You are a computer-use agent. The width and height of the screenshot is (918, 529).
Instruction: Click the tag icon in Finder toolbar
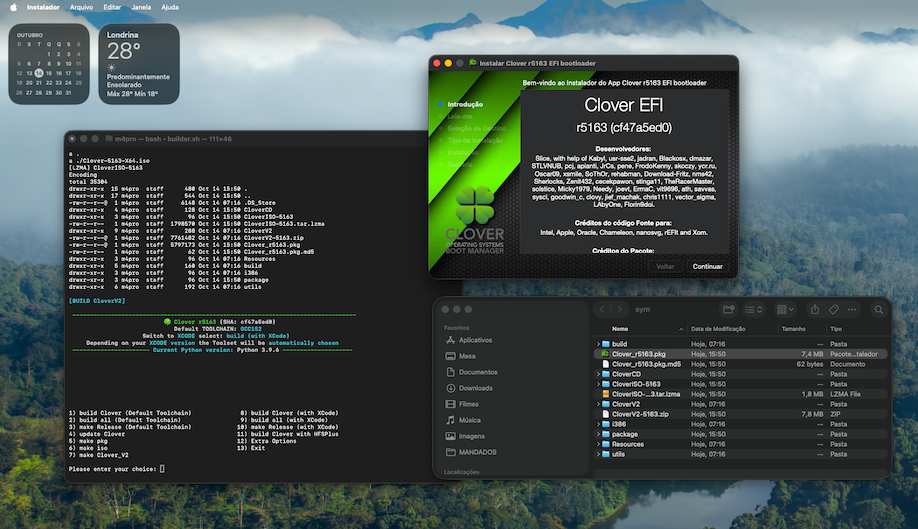[834, 310]
